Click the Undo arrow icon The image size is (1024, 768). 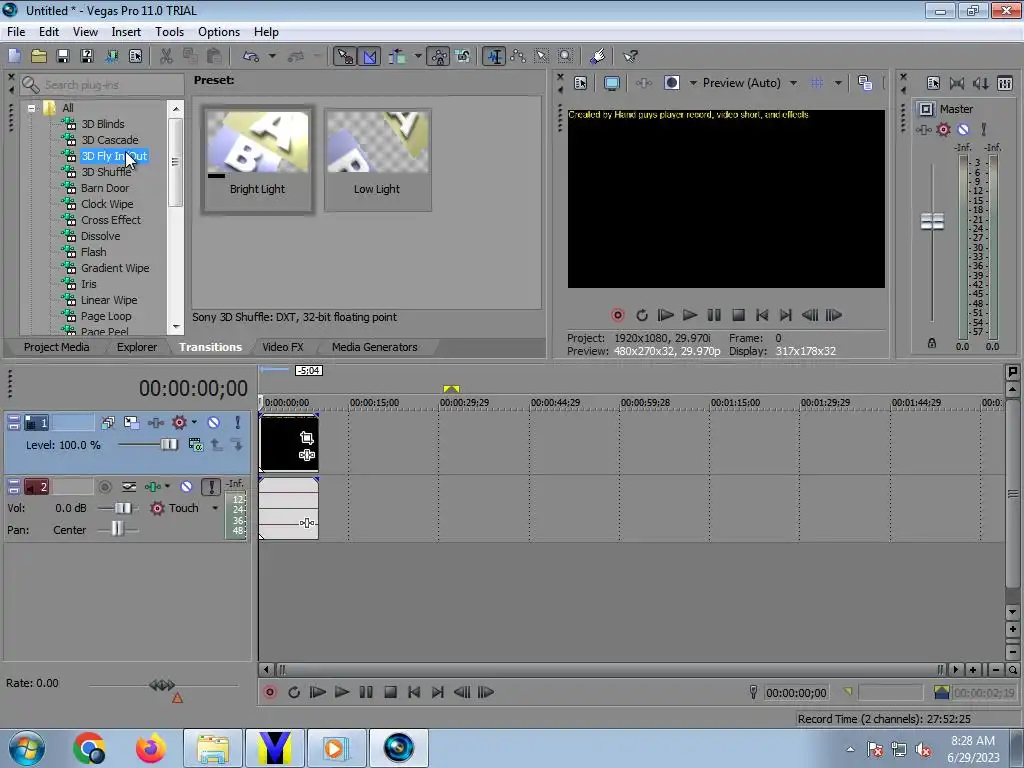coord(251,56)
